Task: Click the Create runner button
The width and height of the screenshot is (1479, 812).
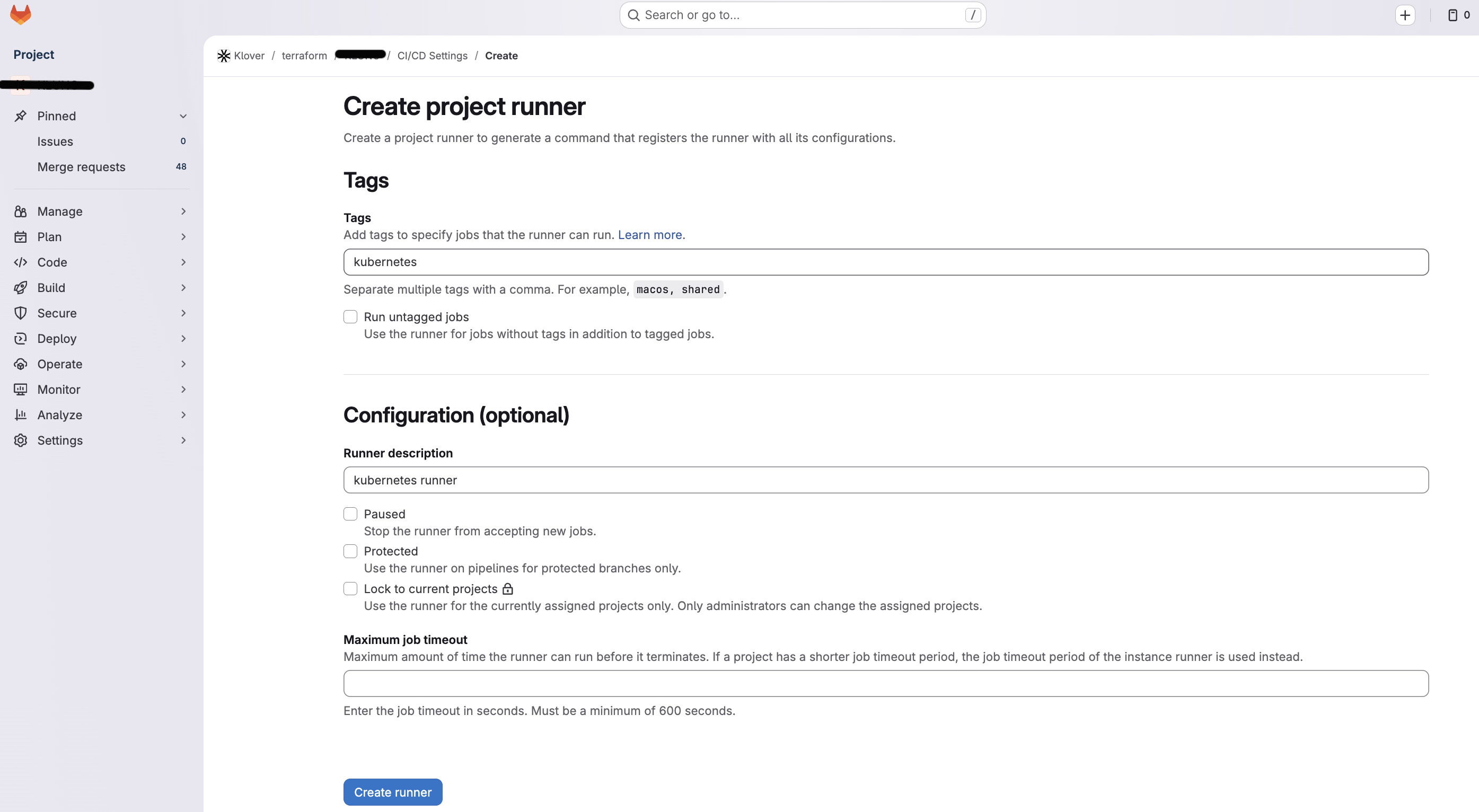Action: tap(393, 792)
